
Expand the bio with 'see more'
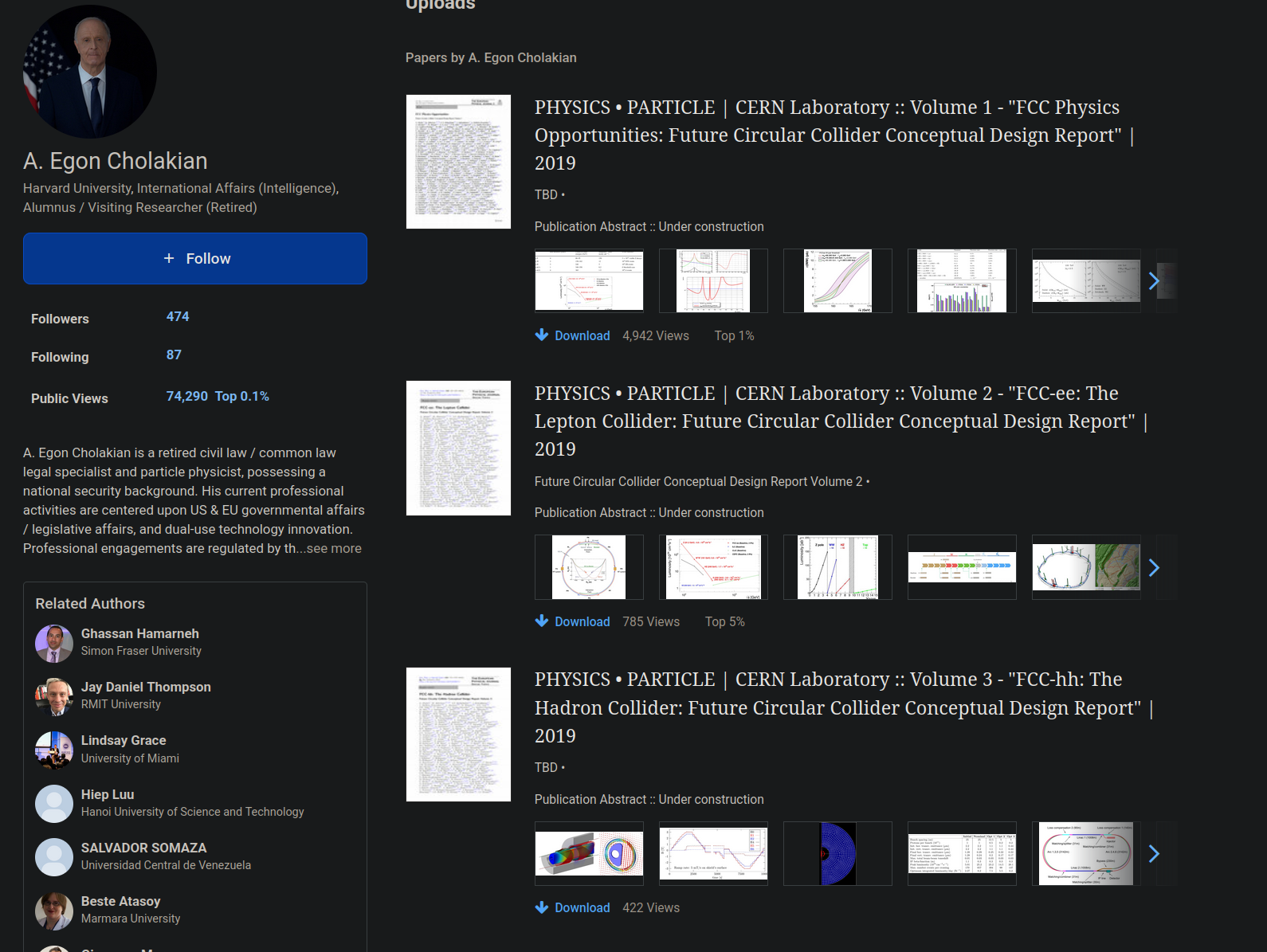click(x=334, y=548)
